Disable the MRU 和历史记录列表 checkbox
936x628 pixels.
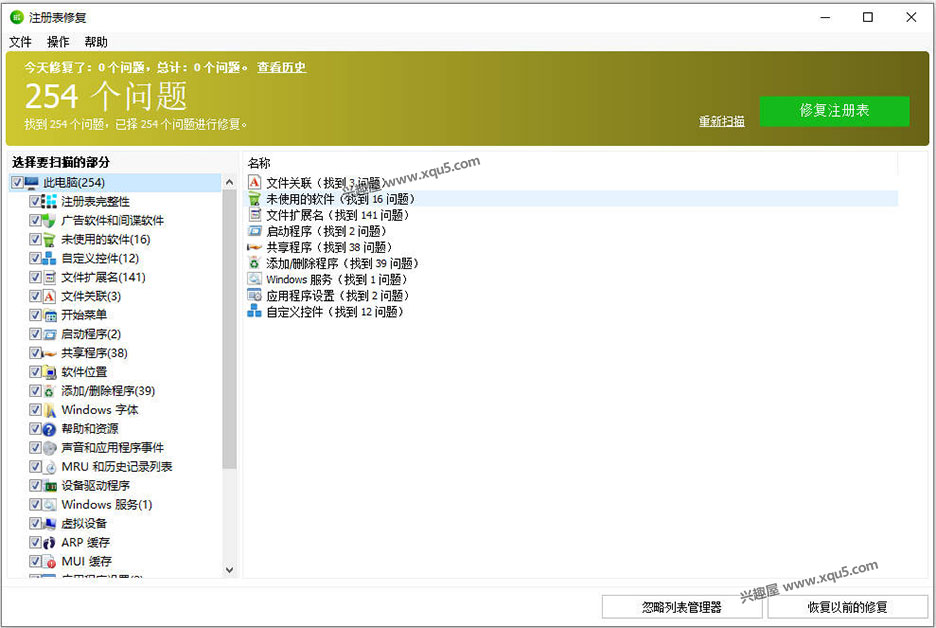click(x=36, y=466)
